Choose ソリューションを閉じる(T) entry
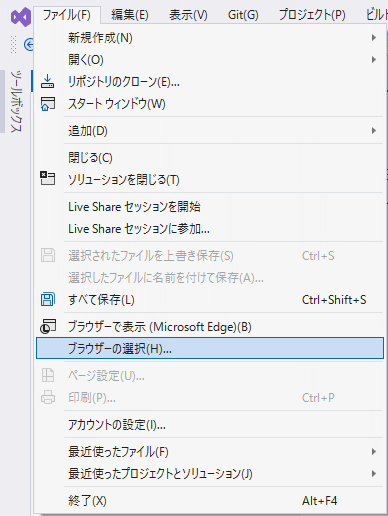Screen dimensions: 388x516 pos(210,180)
